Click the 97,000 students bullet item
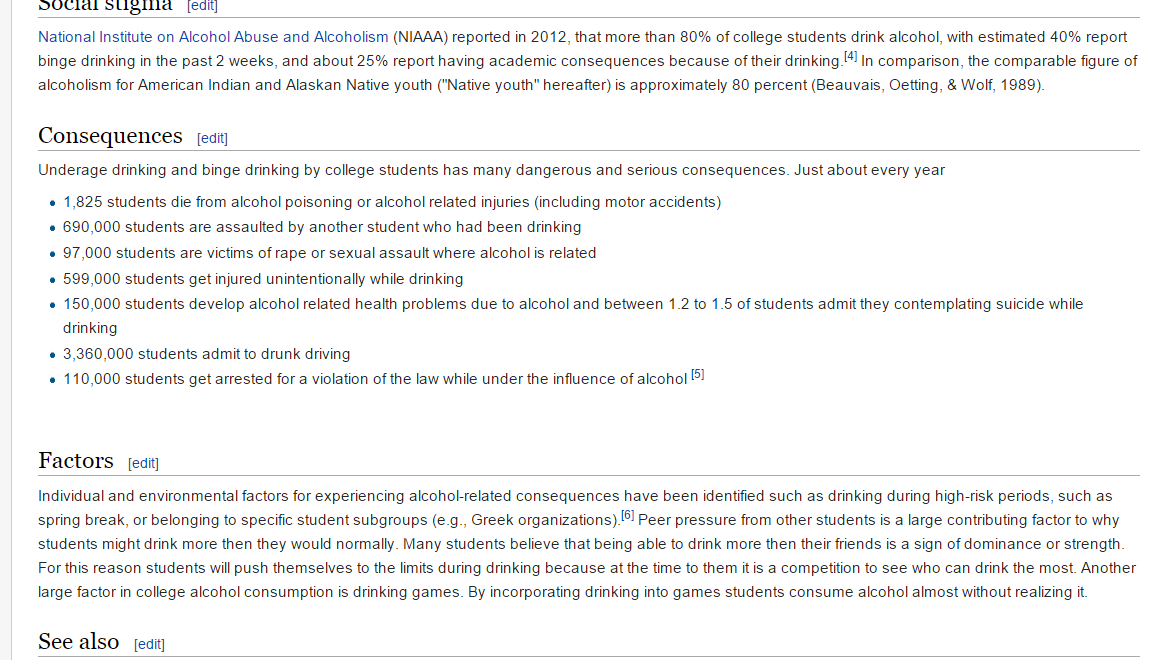The image size is (1166, 660). tap(329, 253)
